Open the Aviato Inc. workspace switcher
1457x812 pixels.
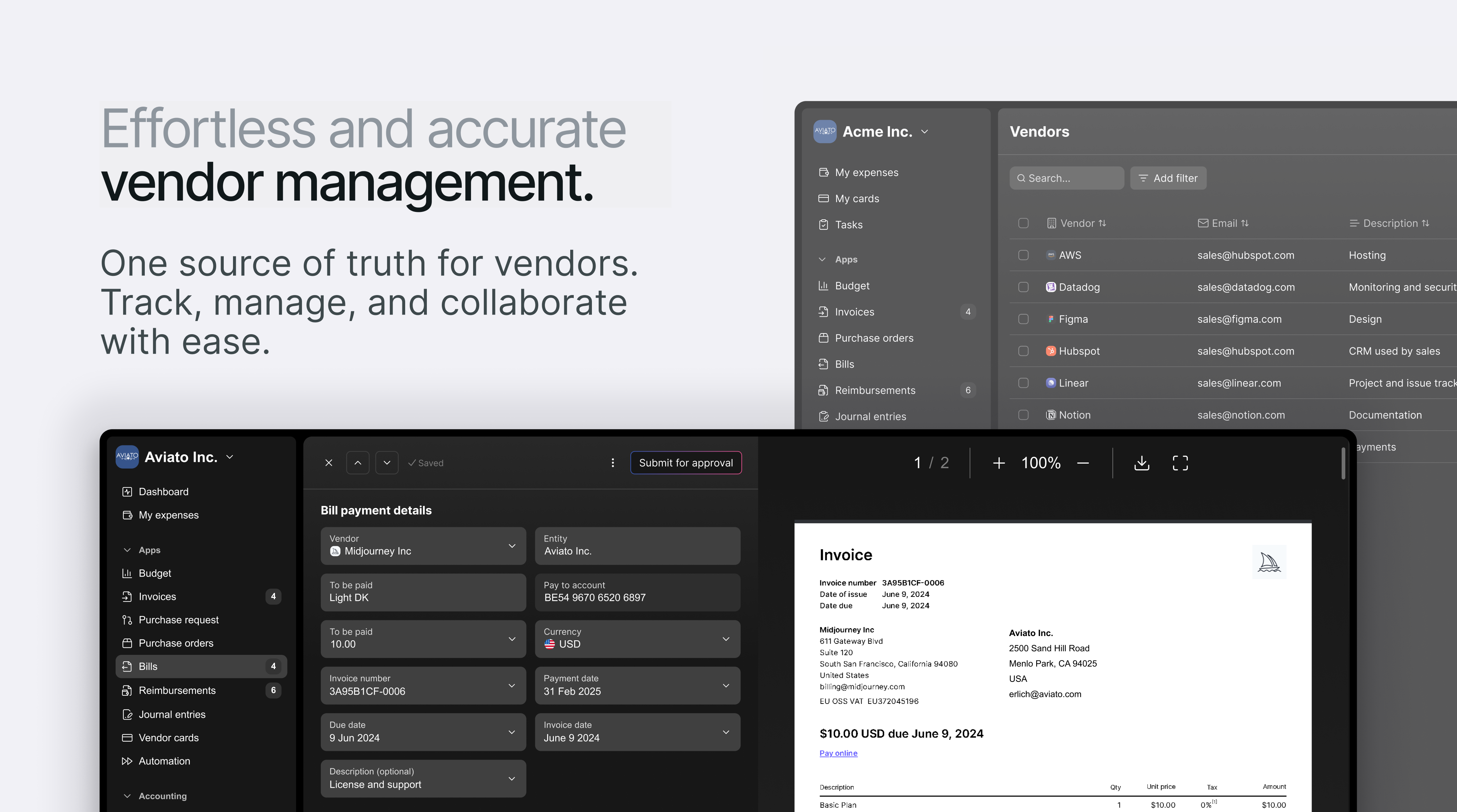181,457
